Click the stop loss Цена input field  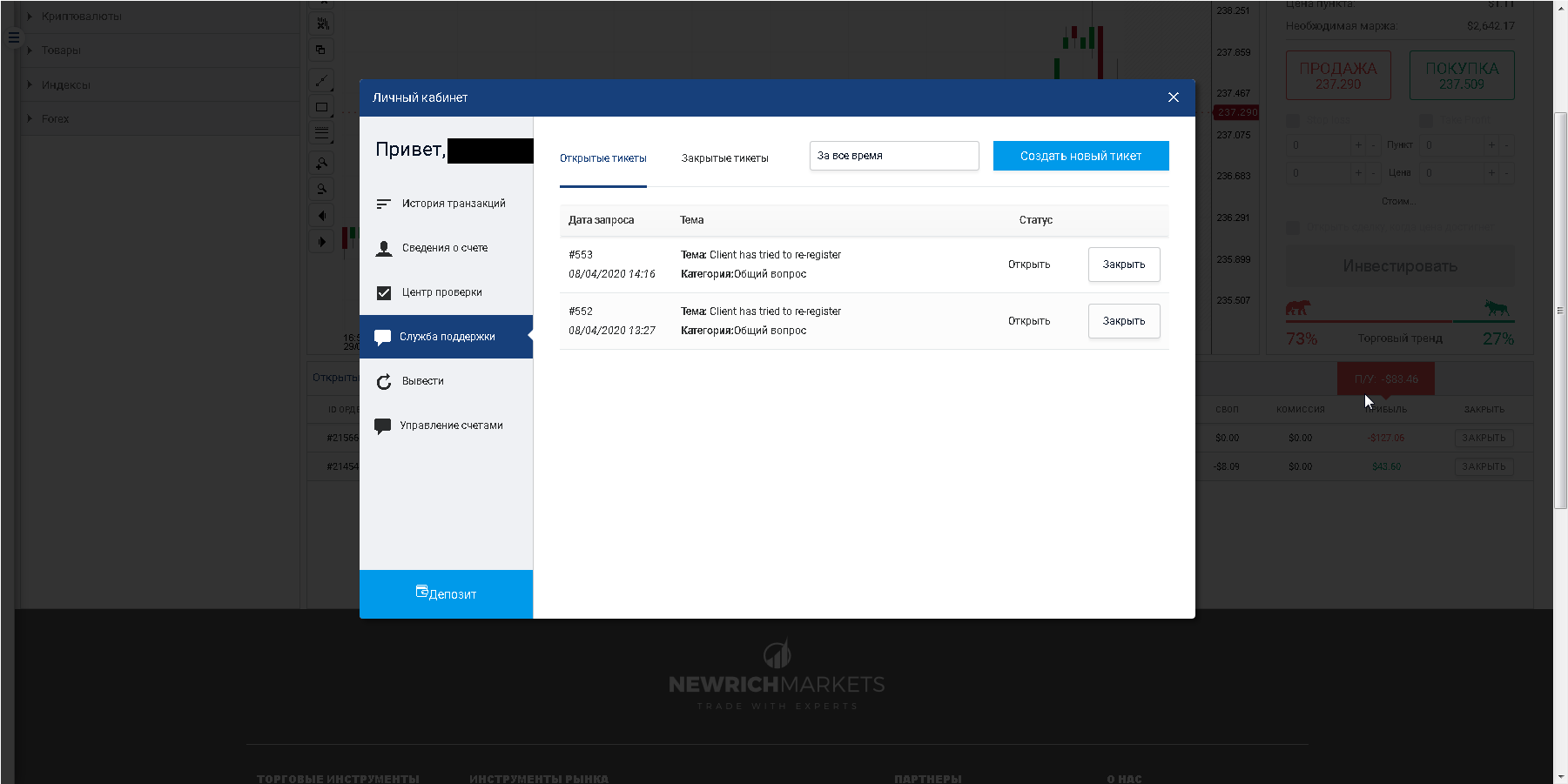pyautogui.click(x=1319, y=173)
